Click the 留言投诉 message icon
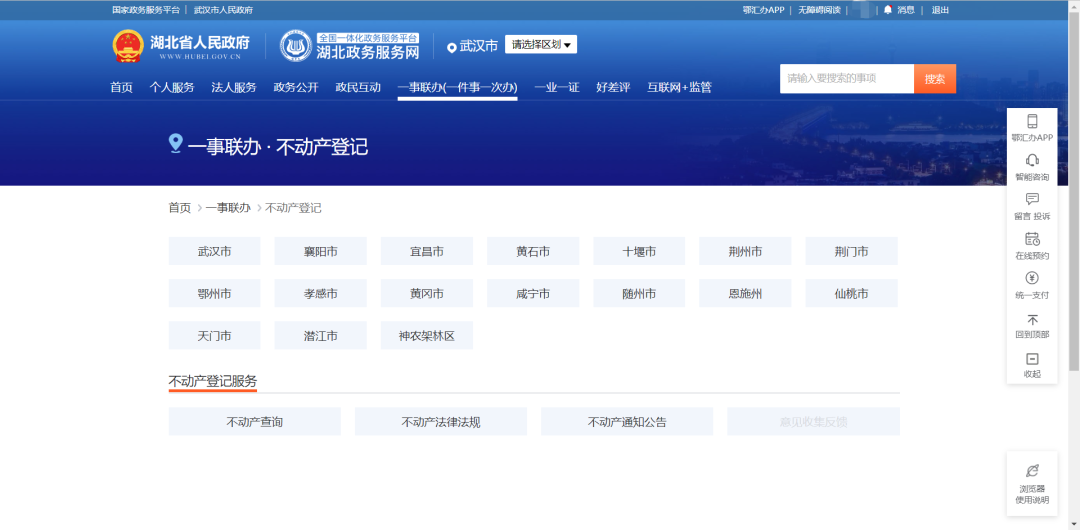1080x530 pixels. (1032, 200)
